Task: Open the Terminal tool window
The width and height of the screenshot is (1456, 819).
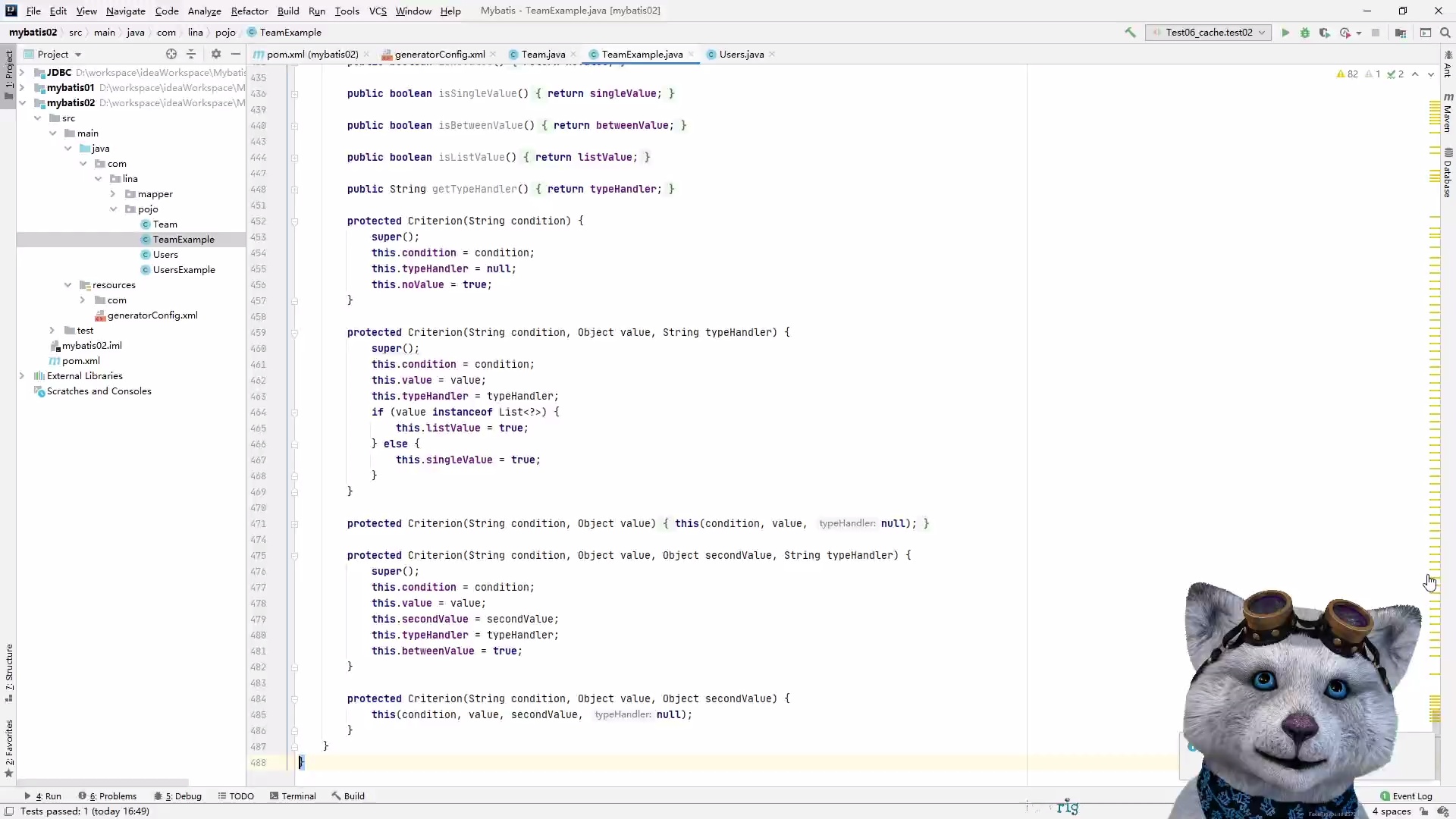Action: (x=293, y=796)
